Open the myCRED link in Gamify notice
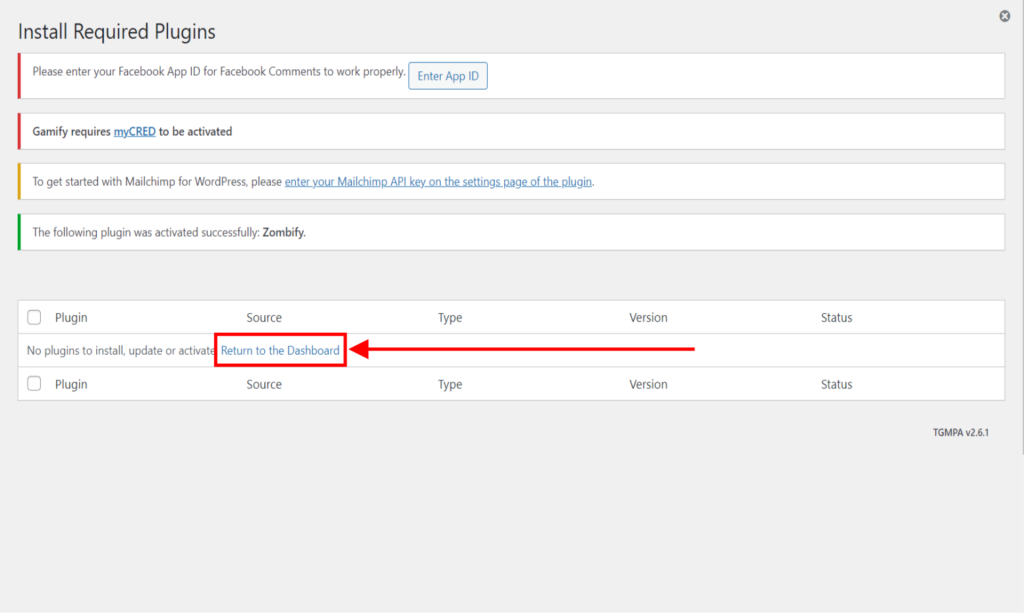This screenshot has width=1024, height=613. 134,131
